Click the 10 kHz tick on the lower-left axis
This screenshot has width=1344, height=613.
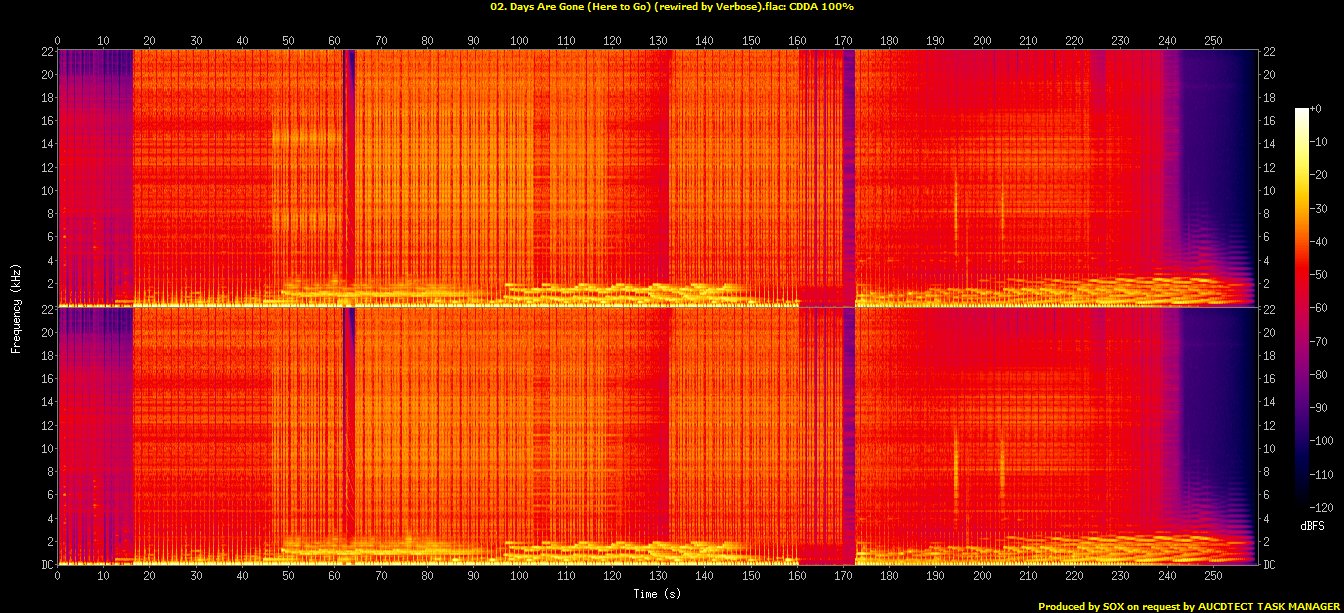[x=44, y=448]
